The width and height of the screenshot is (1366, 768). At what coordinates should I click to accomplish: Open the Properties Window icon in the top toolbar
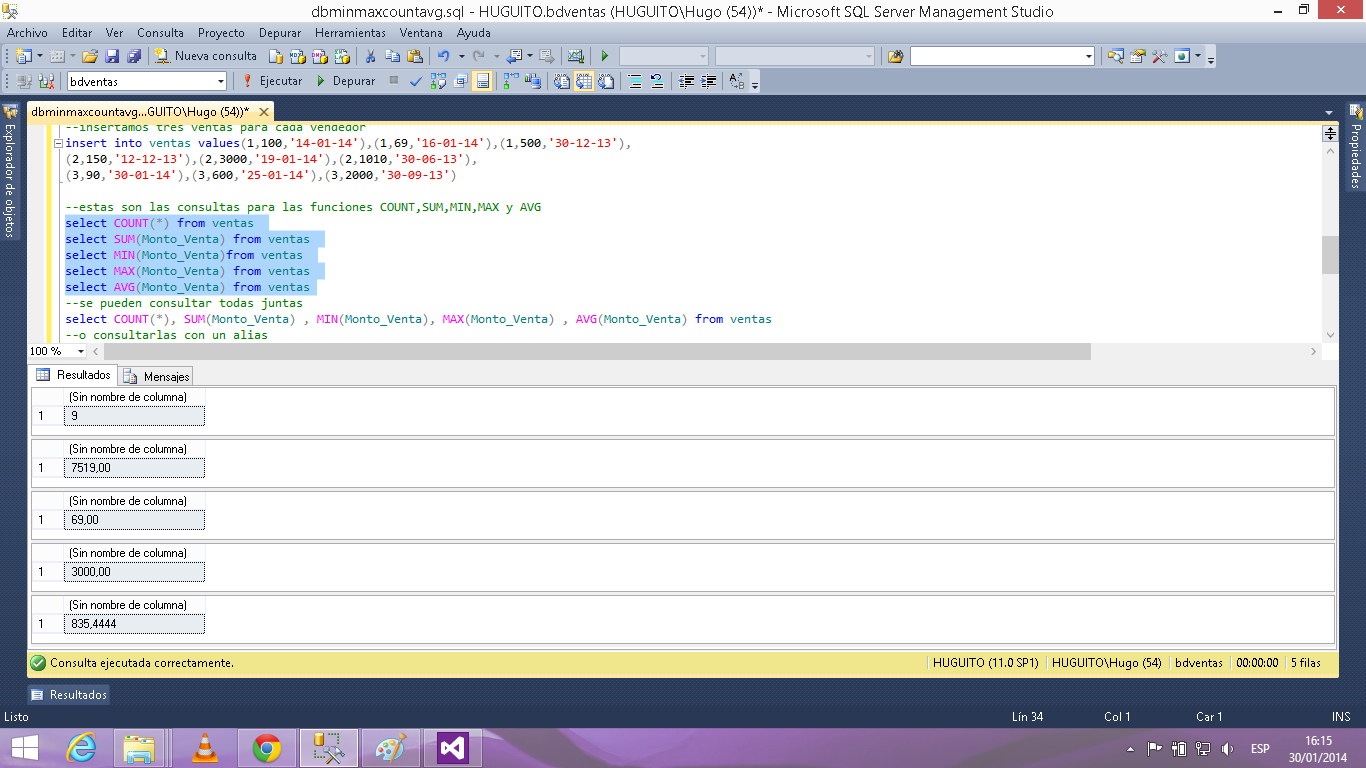1137,56
